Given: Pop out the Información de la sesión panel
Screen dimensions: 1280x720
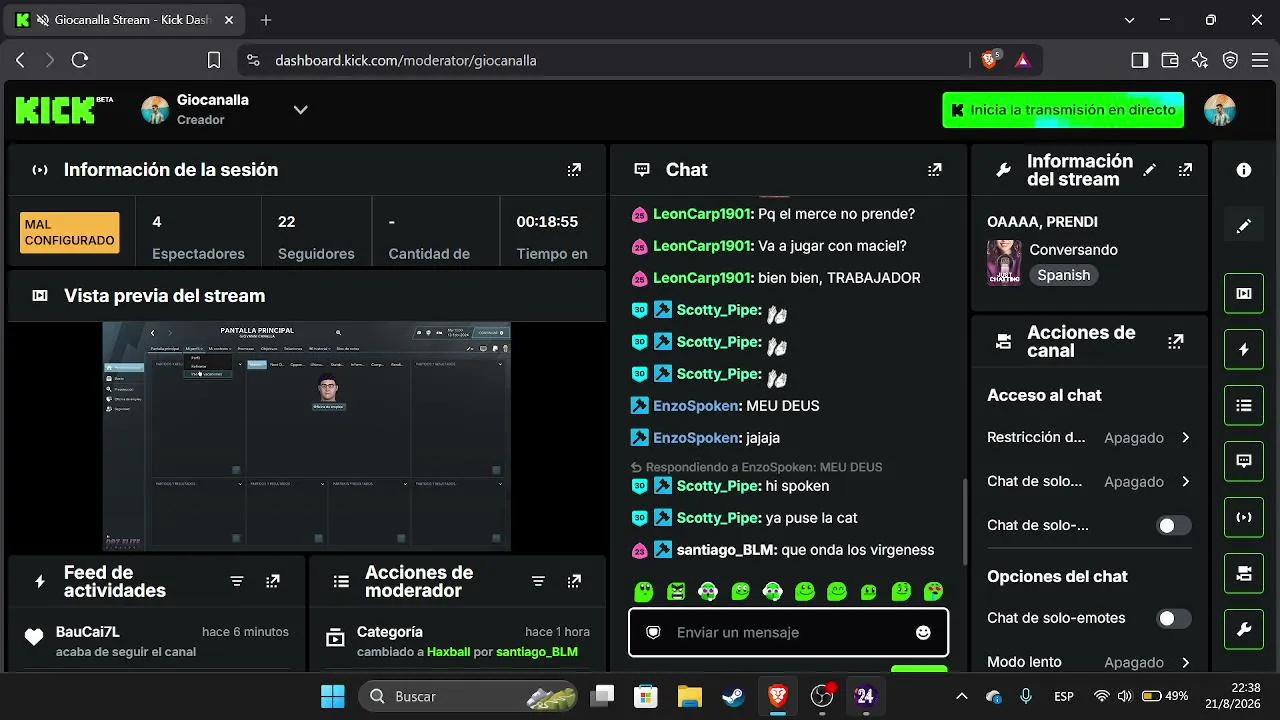Looking at the screenshot, I should pos(574,170).
